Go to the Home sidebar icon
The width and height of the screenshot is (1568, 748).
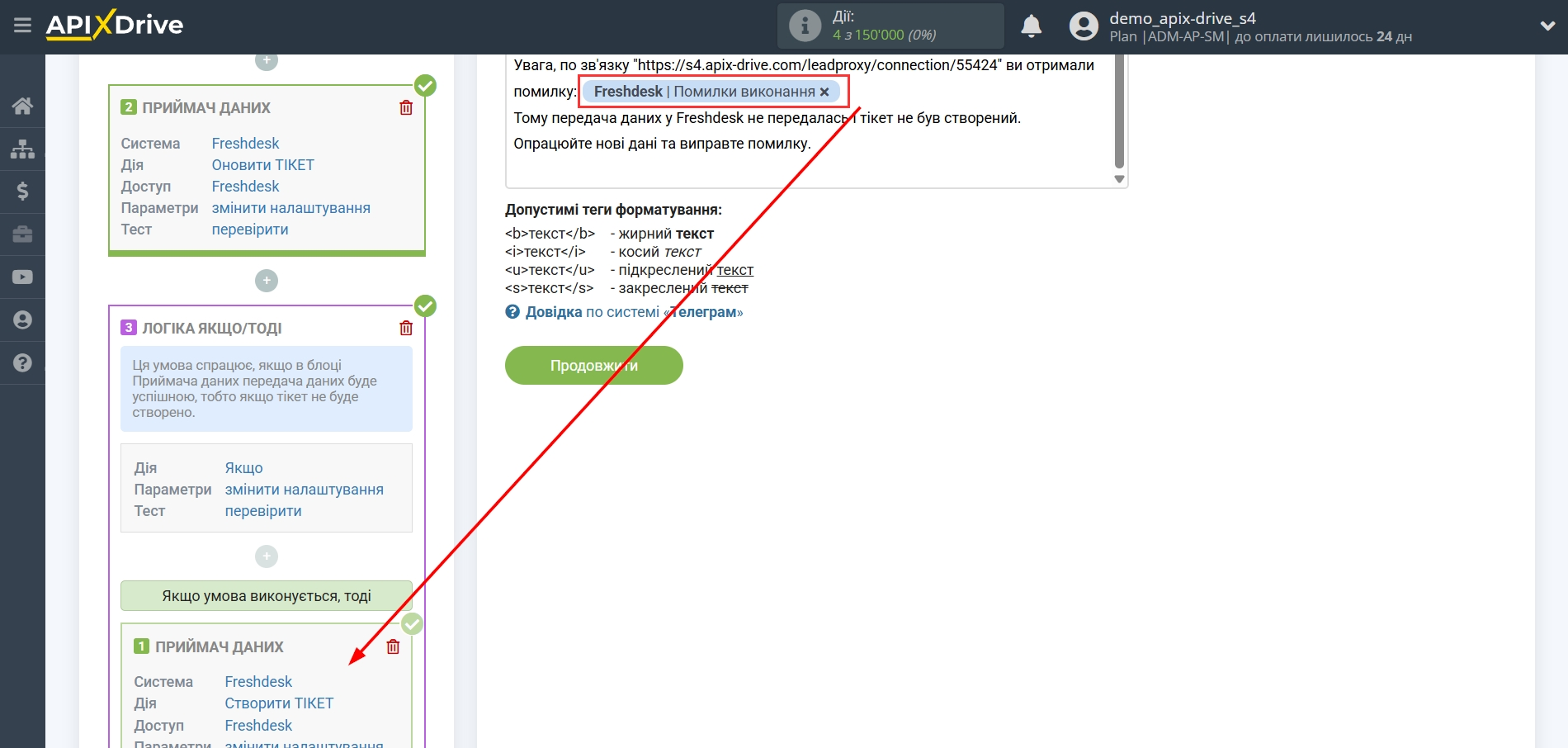tap(22, 106)
